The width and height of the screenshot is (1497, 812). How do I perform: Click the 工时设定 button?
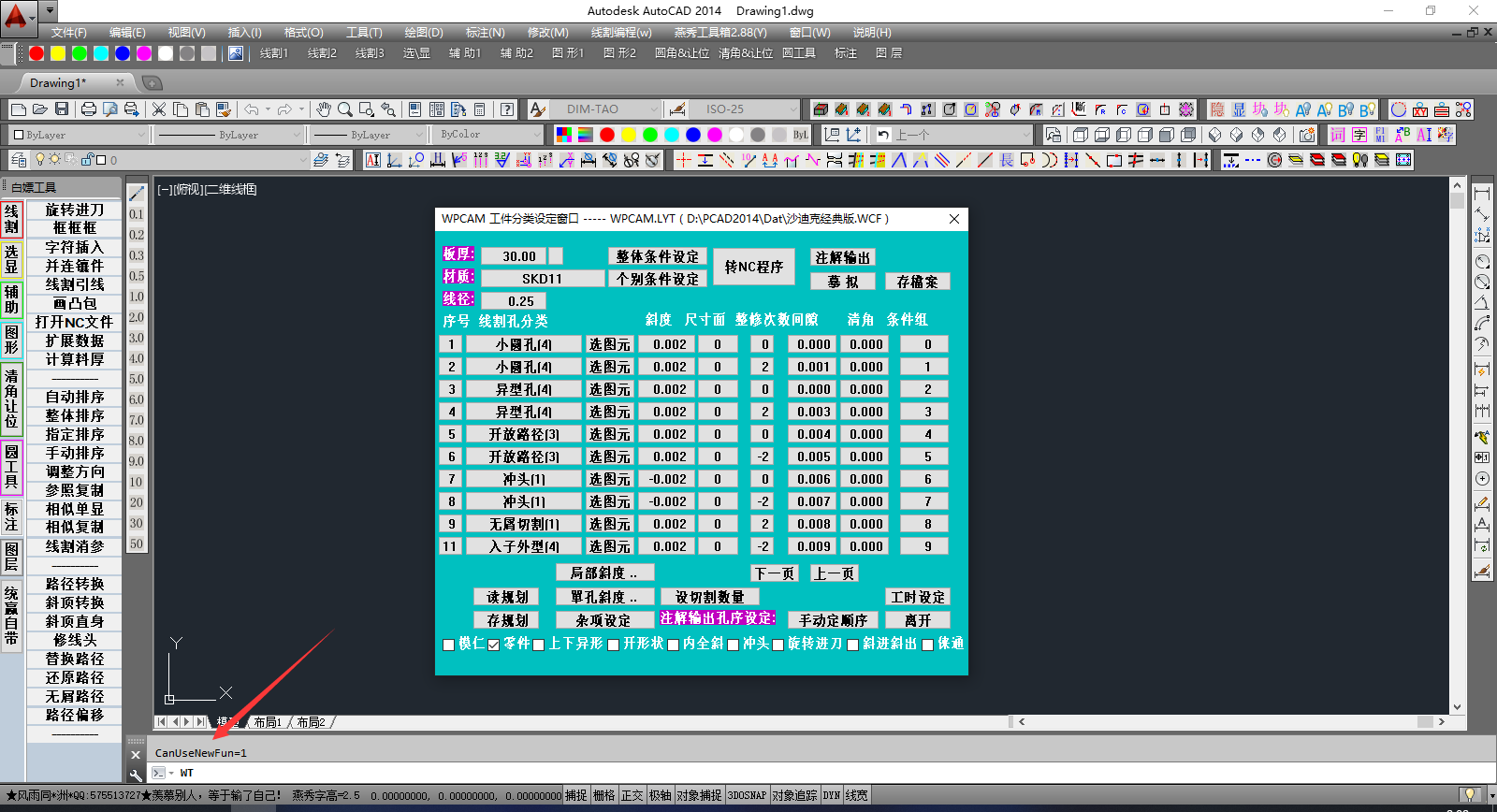(918, 597)
